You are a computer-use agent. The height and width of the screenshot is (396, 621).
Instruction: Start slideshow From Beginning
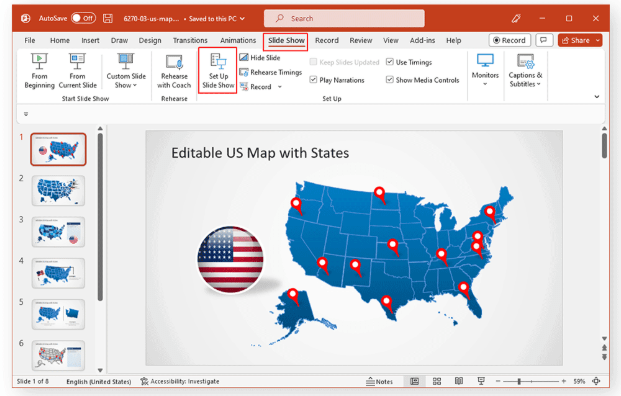coord(39,71)
